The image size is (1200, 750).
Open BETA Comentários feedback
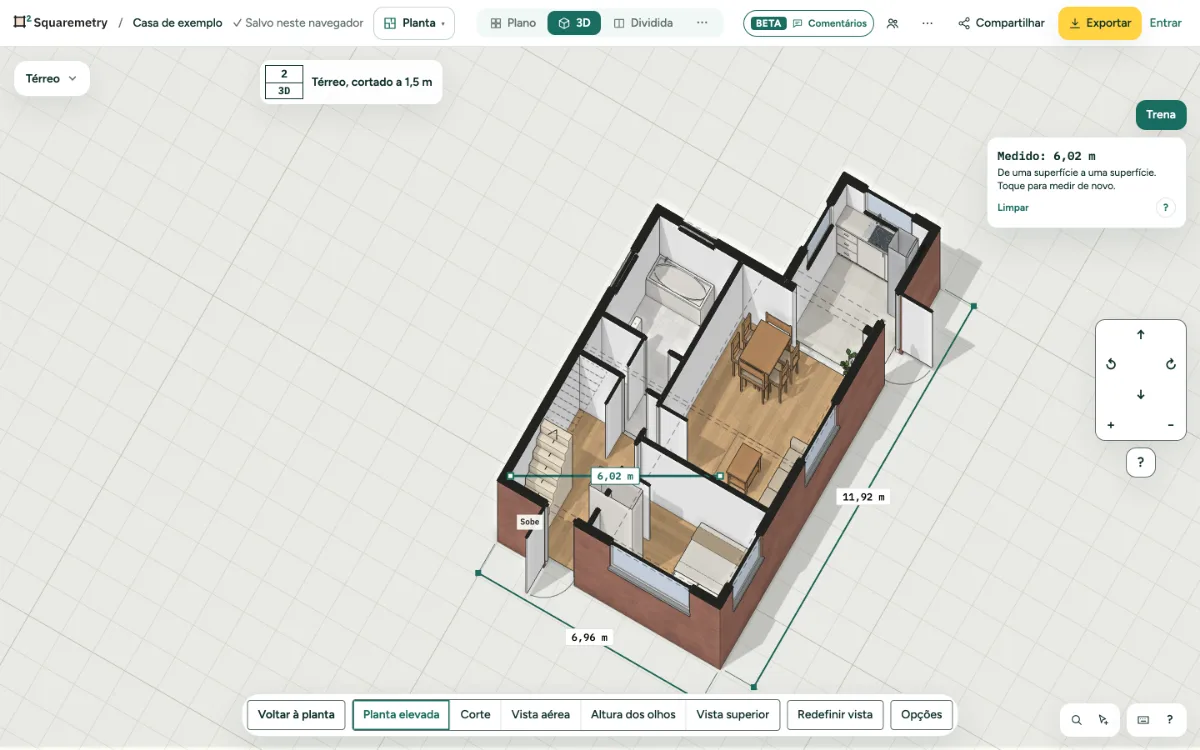[x=808, y=23]
